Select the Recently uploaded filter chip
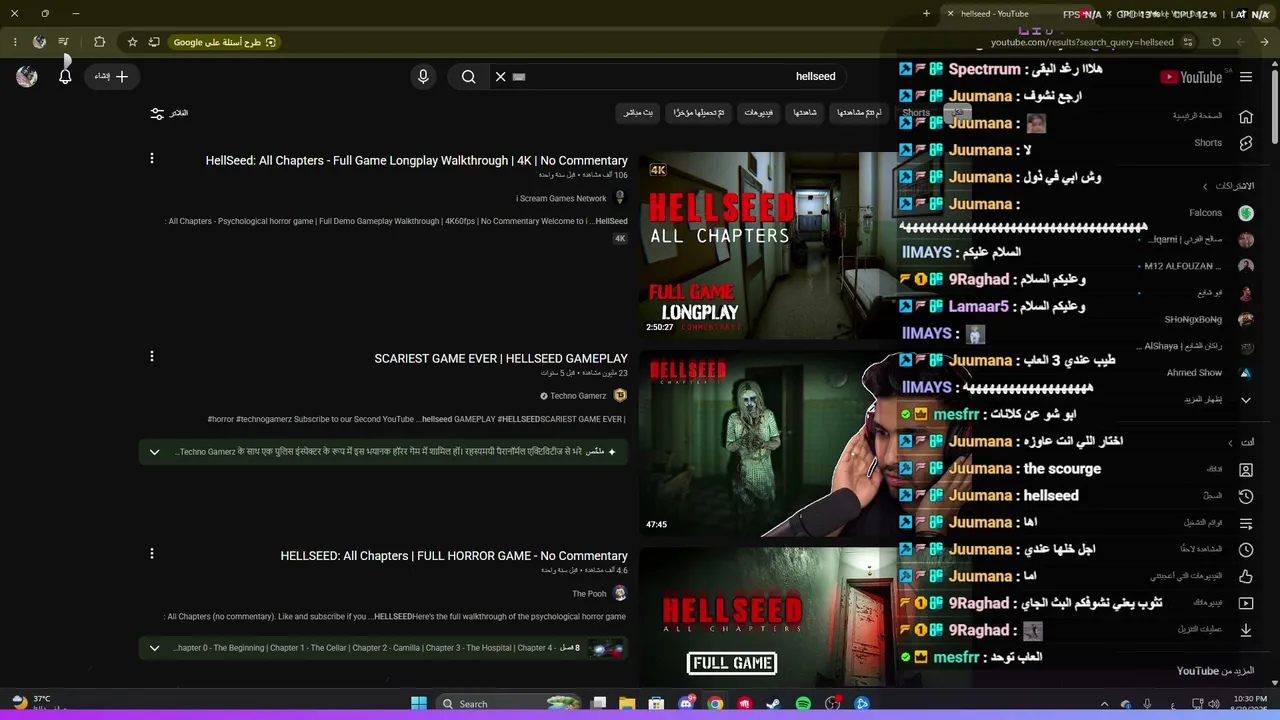1280x720 pixels. pyautogui.click(x=699, y=113)
